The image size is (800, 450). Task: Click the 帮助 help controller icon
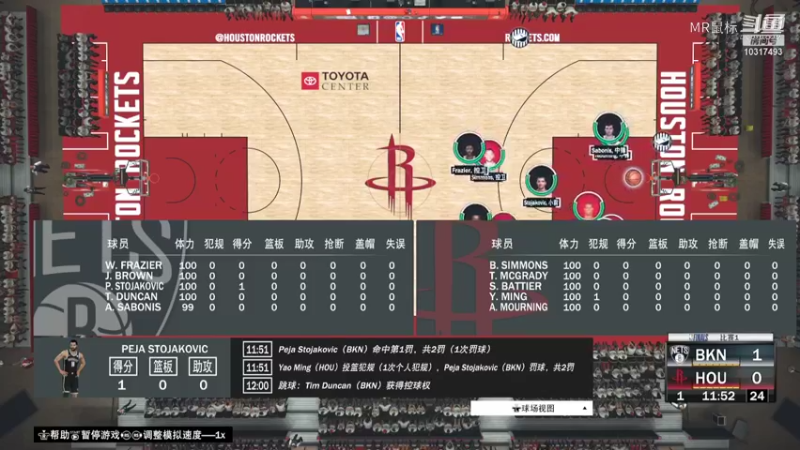(x=44, y=435)
